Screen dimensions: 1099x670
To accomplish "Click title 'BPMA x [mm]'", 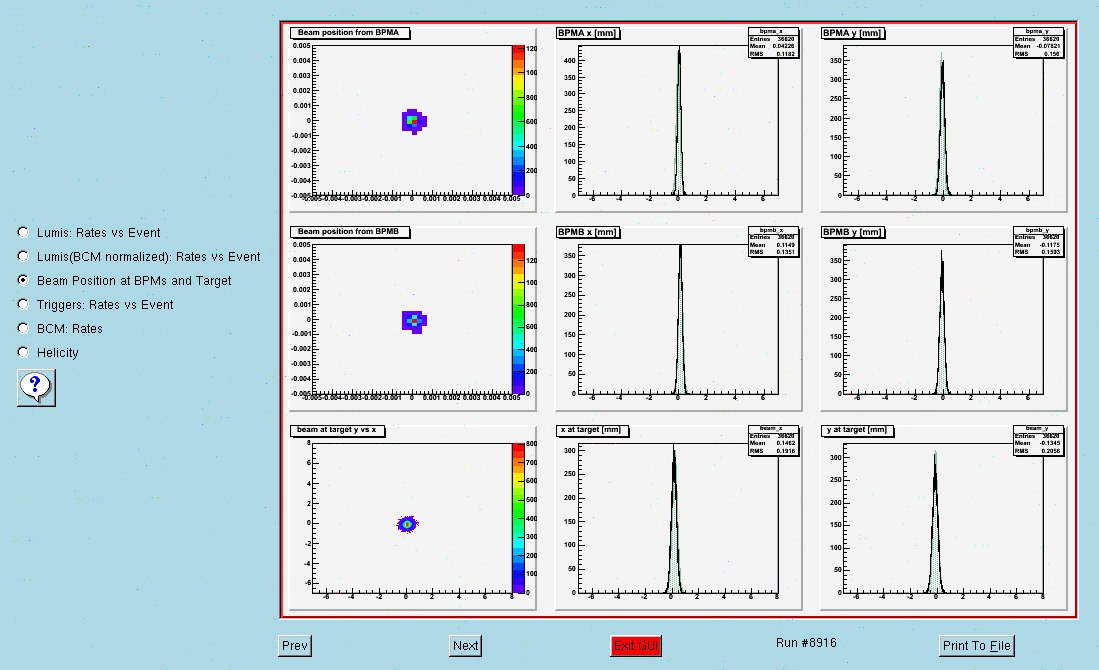I will point(588,33).
